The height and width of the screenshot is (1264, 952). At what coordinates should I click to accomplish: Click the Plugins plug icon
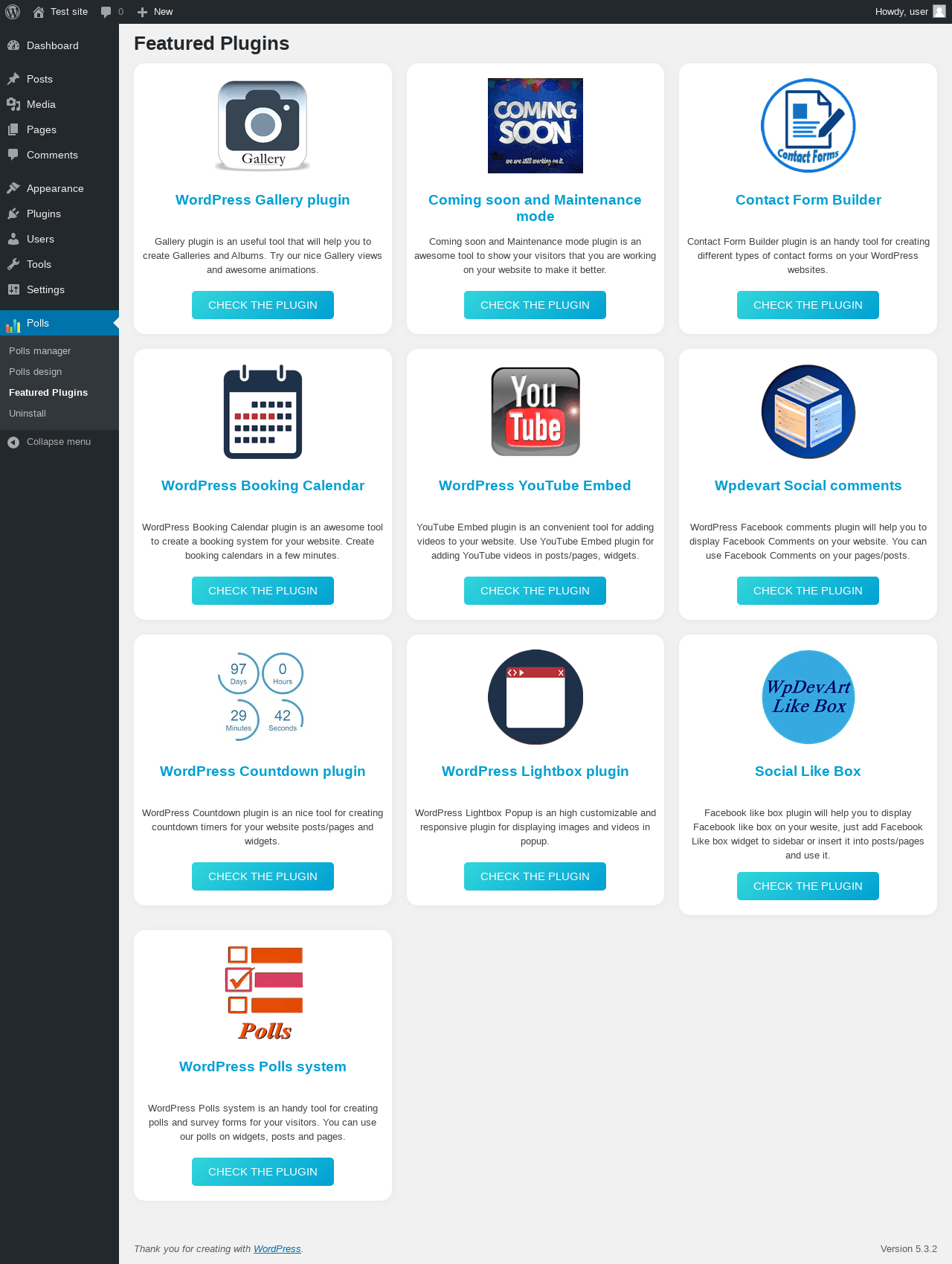point(13,214)
